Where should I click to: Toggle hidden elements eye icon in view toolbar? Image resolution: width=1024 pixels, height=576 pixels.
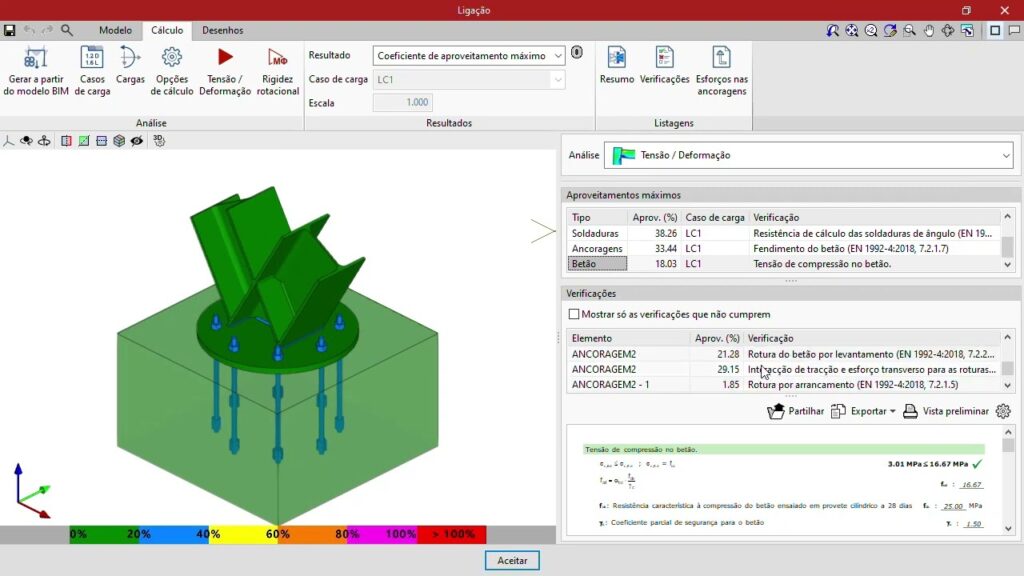[137, 141]
